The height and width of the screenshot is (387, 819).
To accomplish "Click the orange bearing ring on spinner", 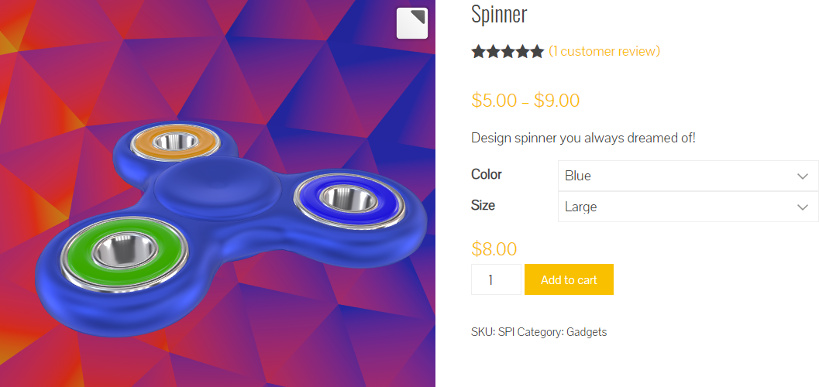I will (x=175, y=142).
